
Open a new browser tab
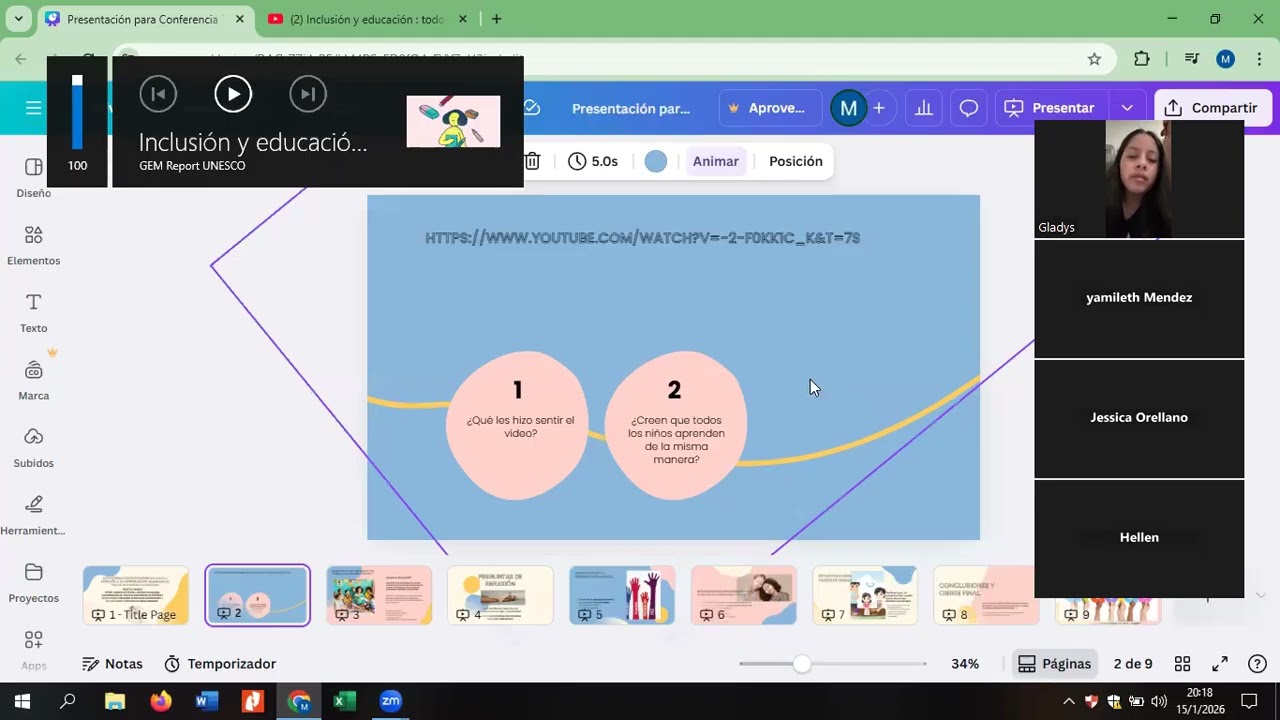497,19
